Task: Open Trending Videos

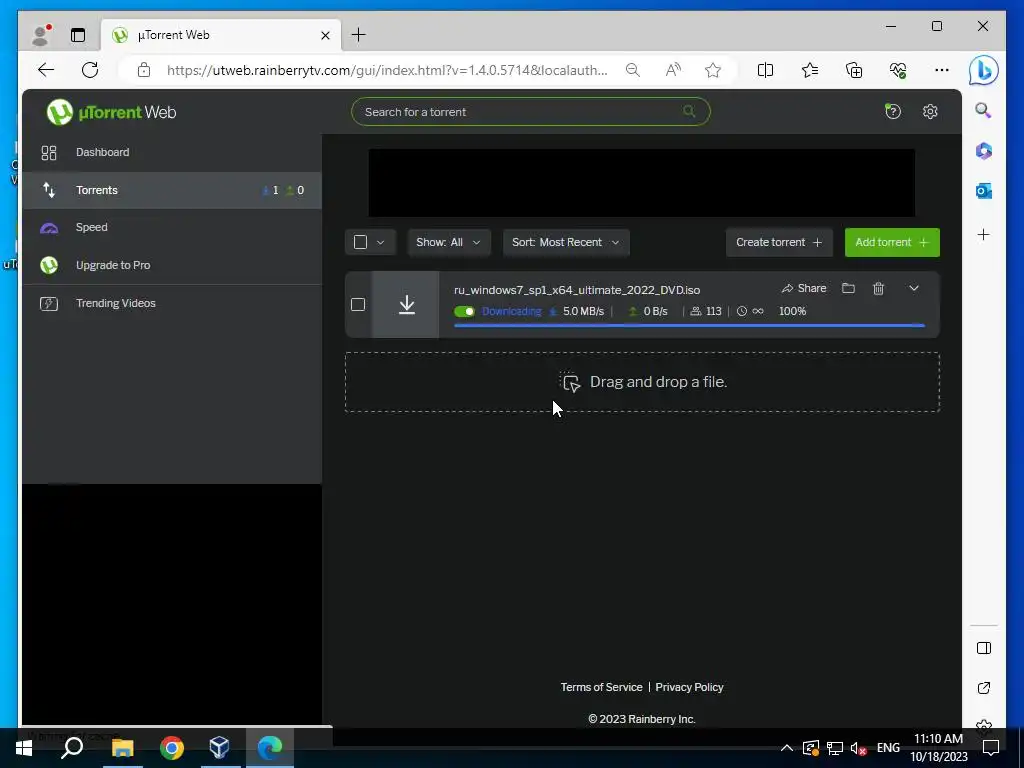Action: [x=172, y=303]
